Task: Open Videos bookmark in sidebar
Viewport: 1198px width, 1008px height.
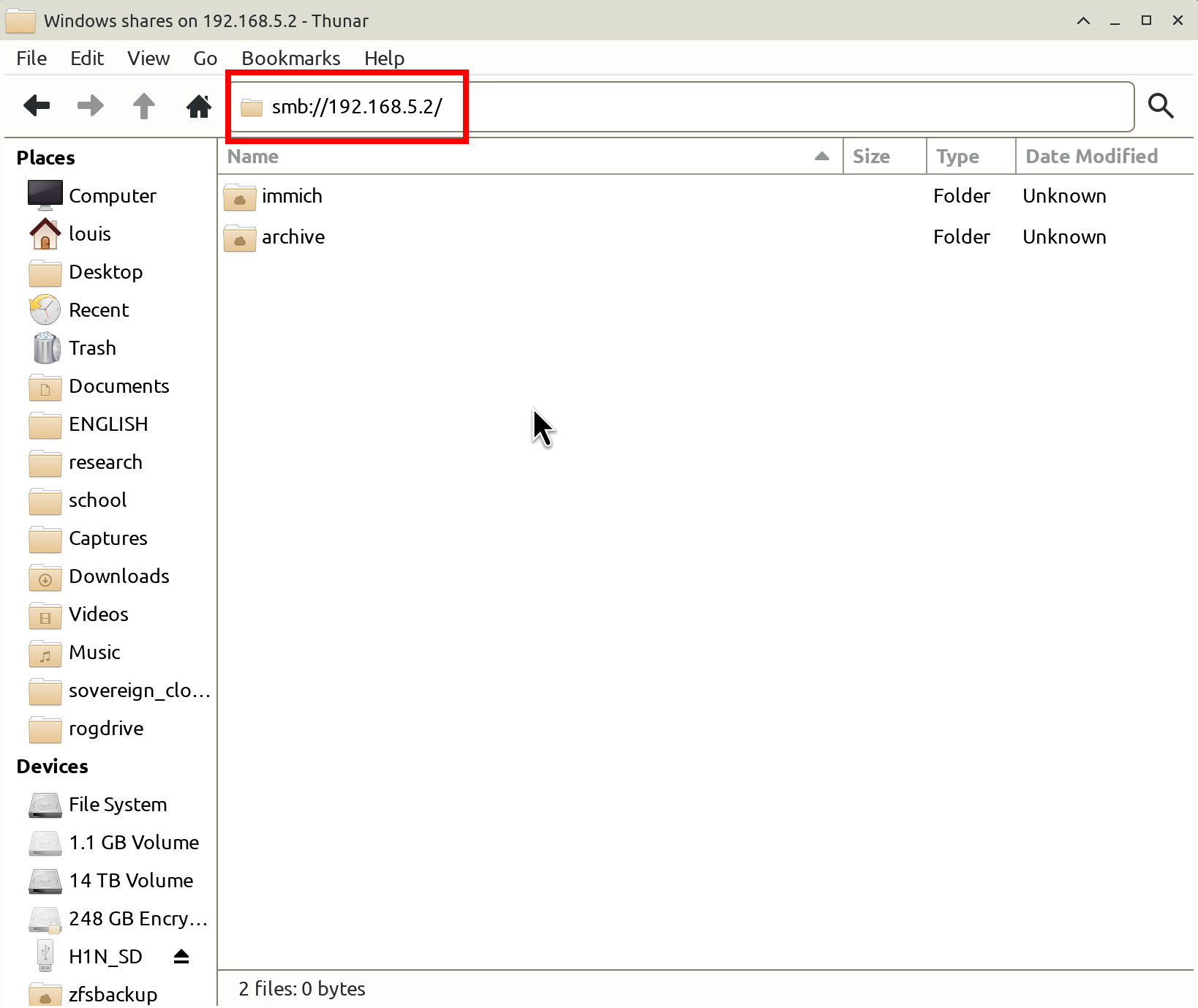Action: pos(110,614)
